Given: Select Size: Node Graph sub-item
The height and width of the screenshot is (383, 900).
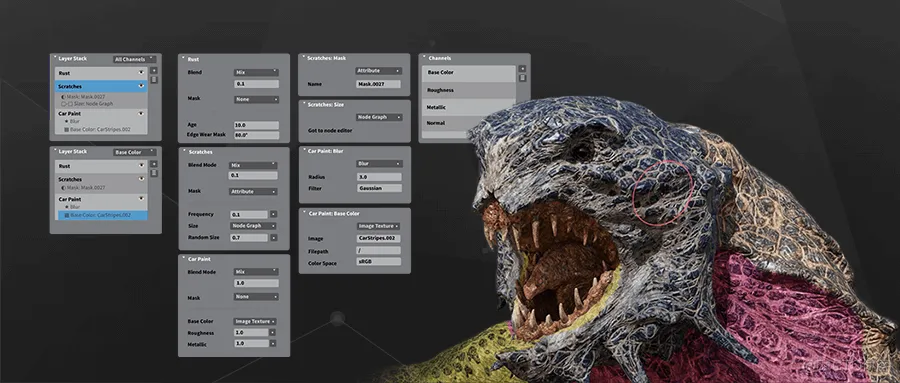Looking at the screenshot, I should [87, 104].
